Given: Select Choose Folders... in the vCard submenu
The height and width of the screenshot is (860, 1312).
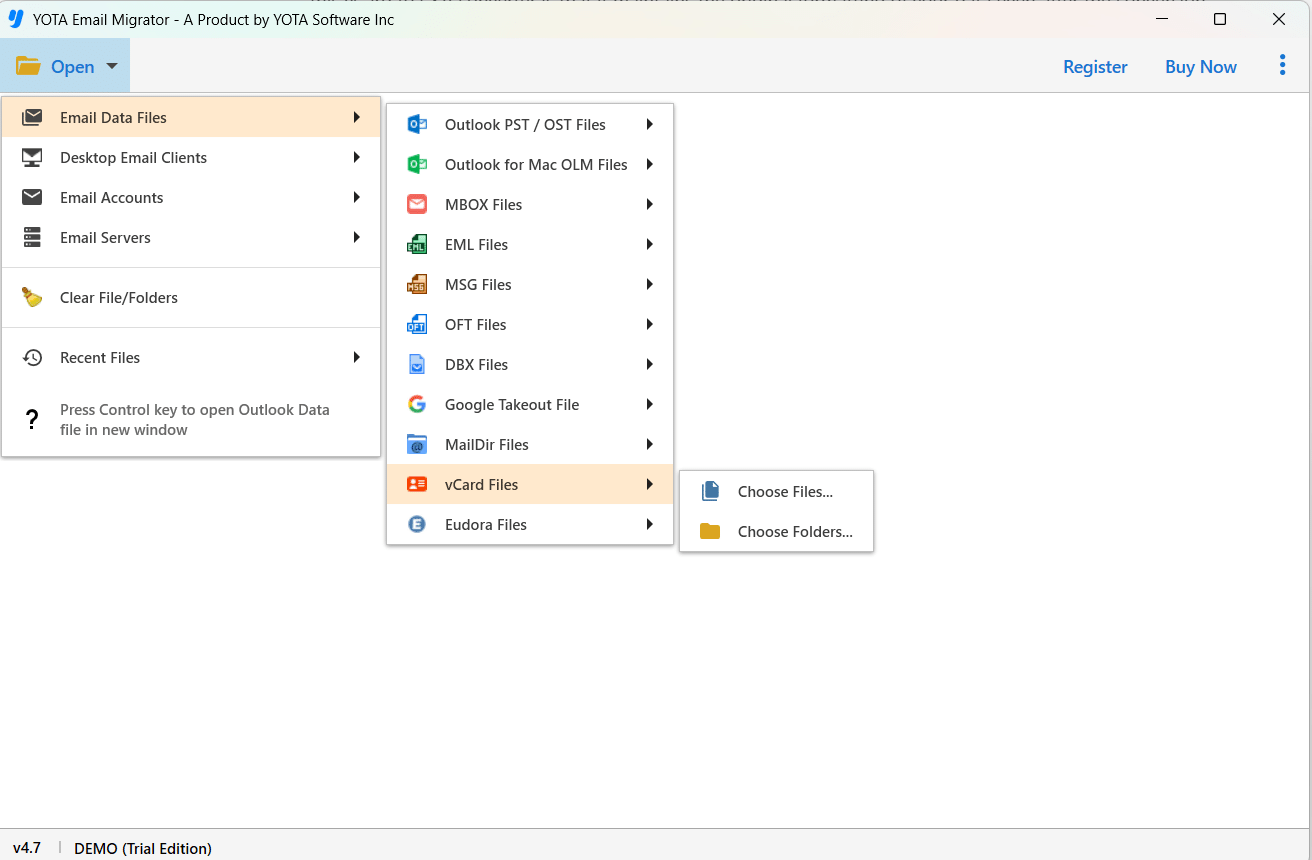Looking at the screenshot, I should click(794, 532).
